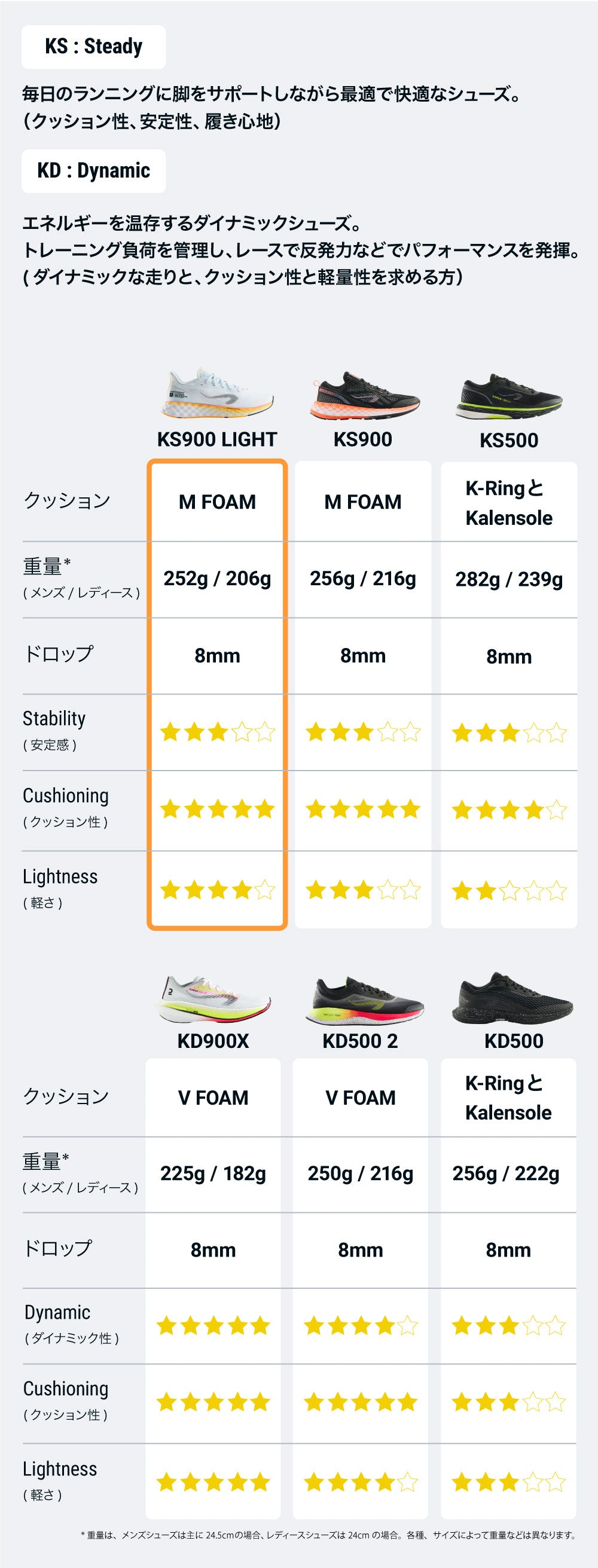Click the 225g / 182g weight cell
The width and height of the screenshot is (598, 1568).
point(213,1173)
